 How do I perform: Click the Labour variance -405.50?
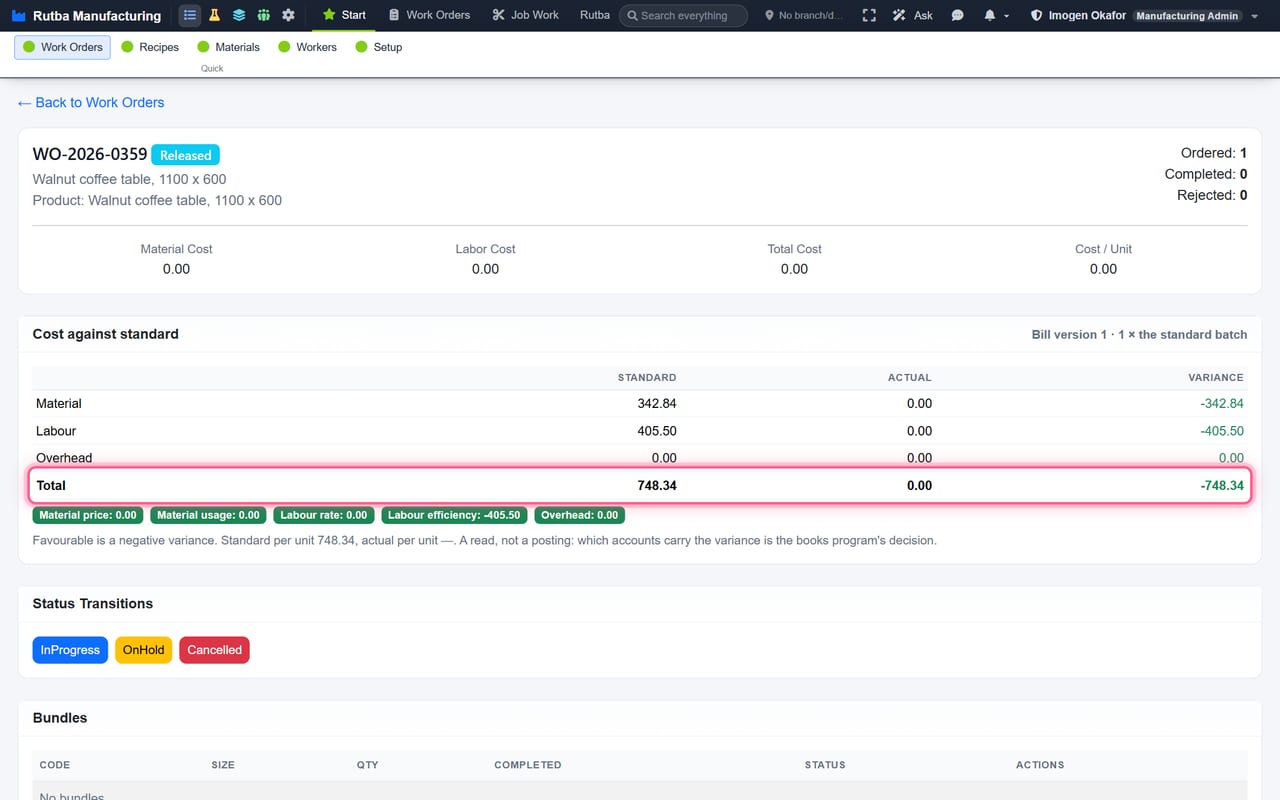(1222, 431)
